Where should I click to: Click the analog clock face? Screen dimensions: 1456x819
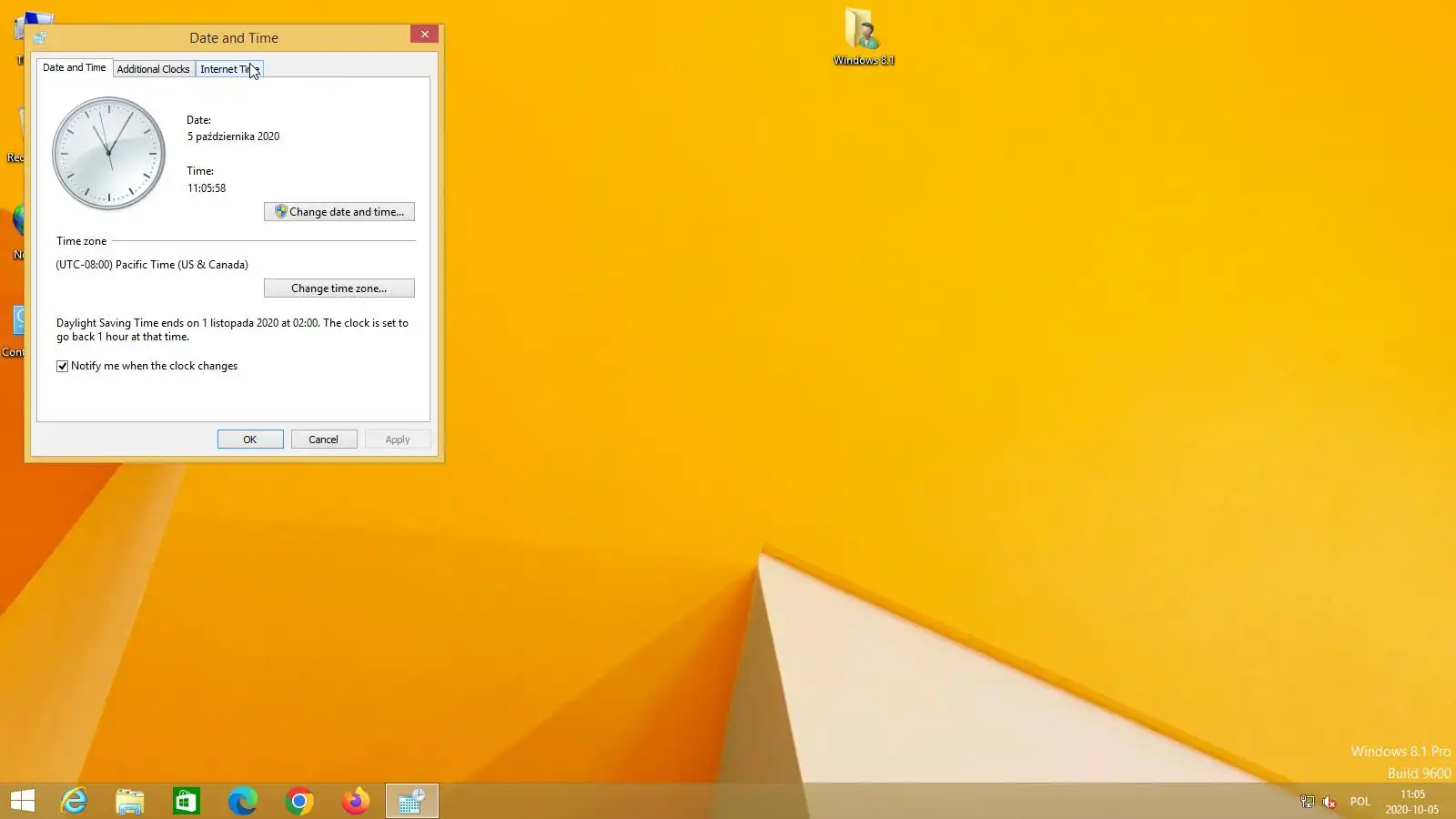[109, 153]
